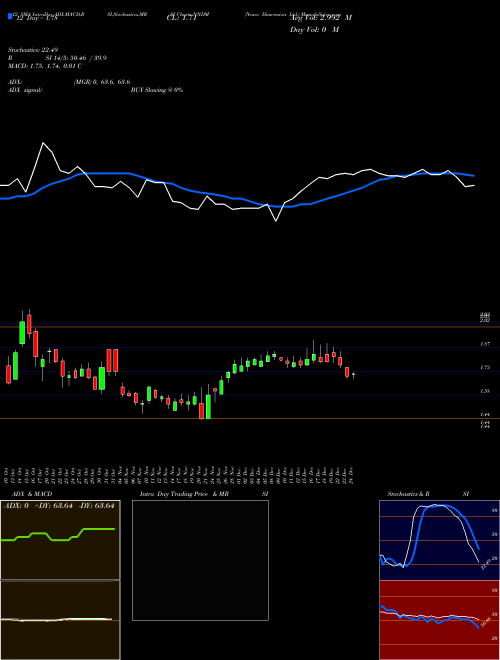Open the red-background RSI chart
Image resolution: width=500 pixels, height=660 pixels.
[x=439, y=620]
